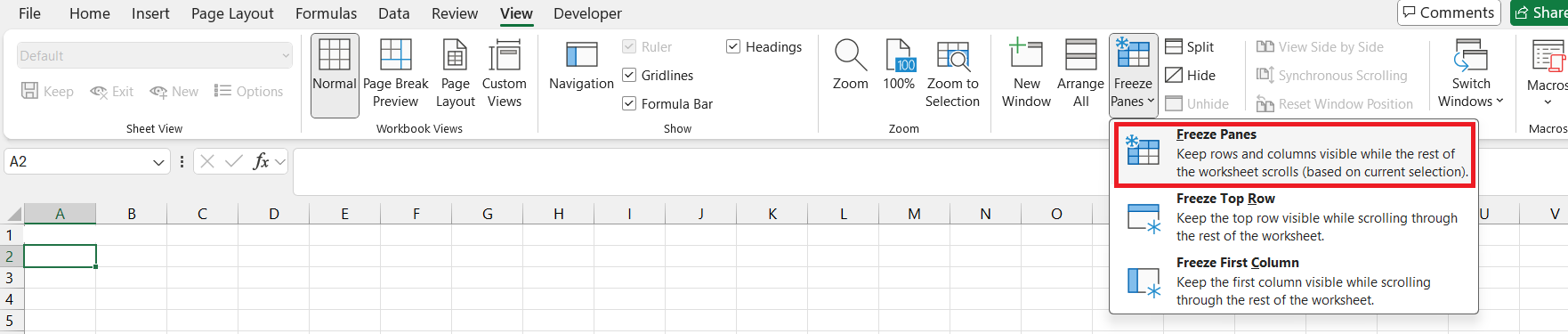Choose Freeze Top Row
The width and height of the screenshot is (1568, 334).
point(1295,217)
